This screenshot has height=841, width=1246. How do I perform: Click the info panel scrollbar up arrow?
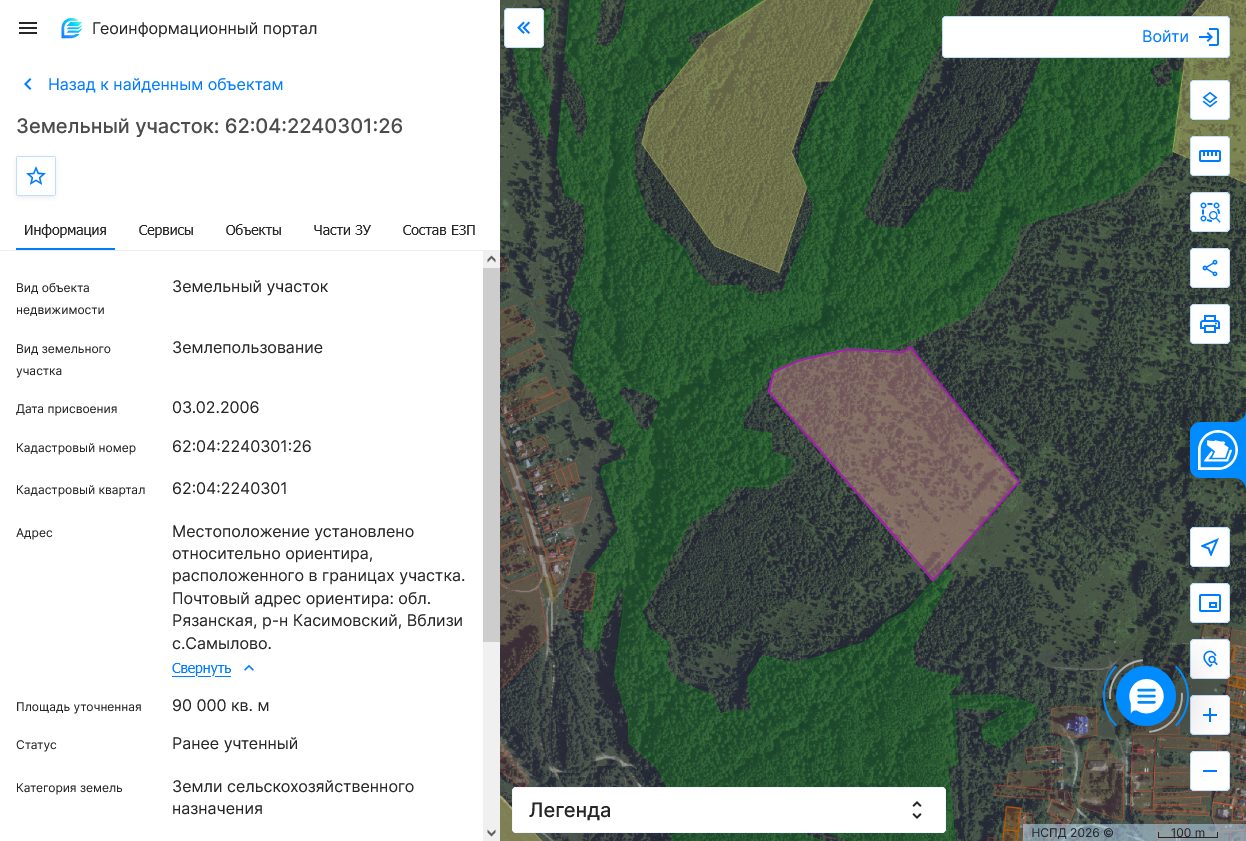click(491, 259)
